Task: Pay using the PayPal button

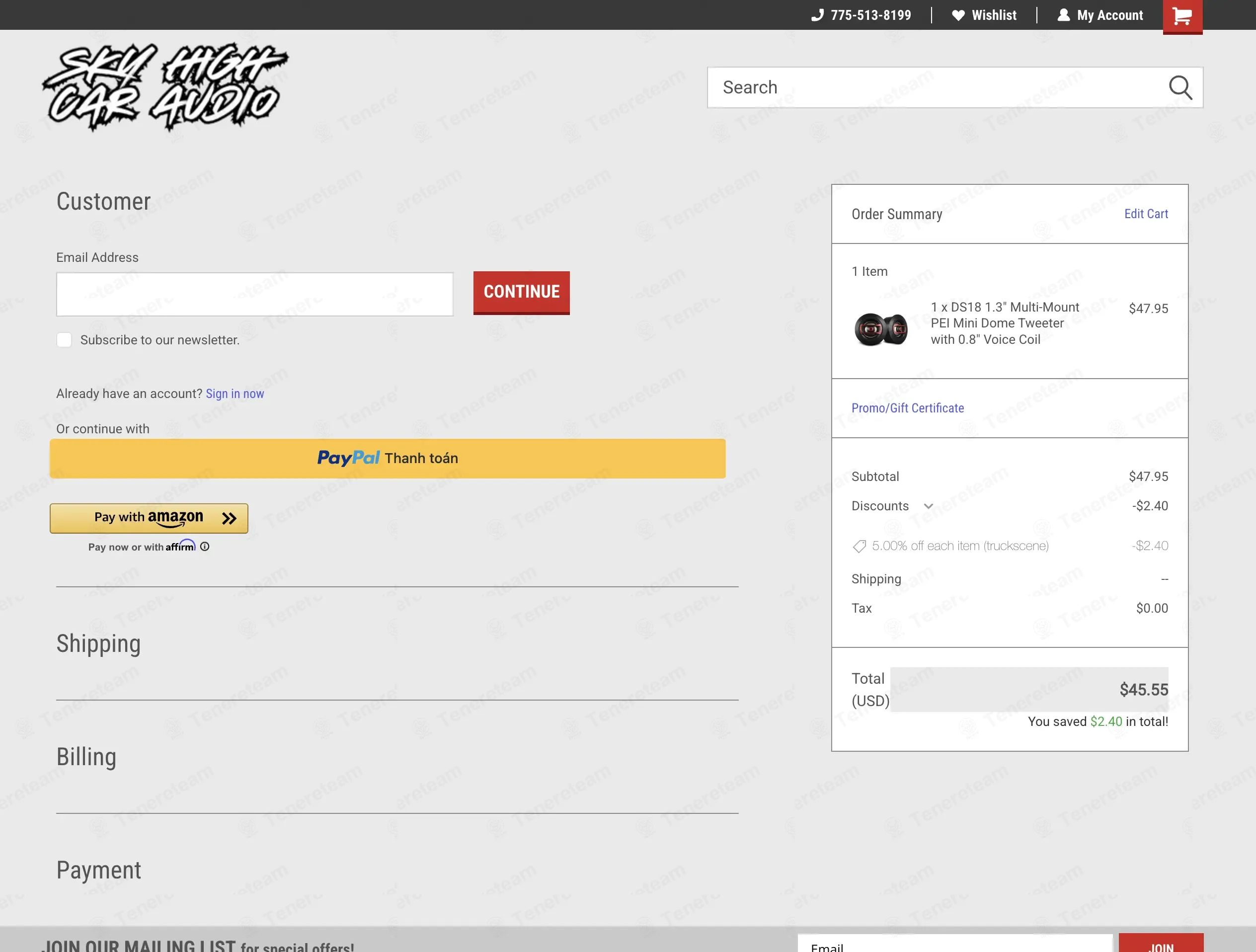Action: click(388, 458)
